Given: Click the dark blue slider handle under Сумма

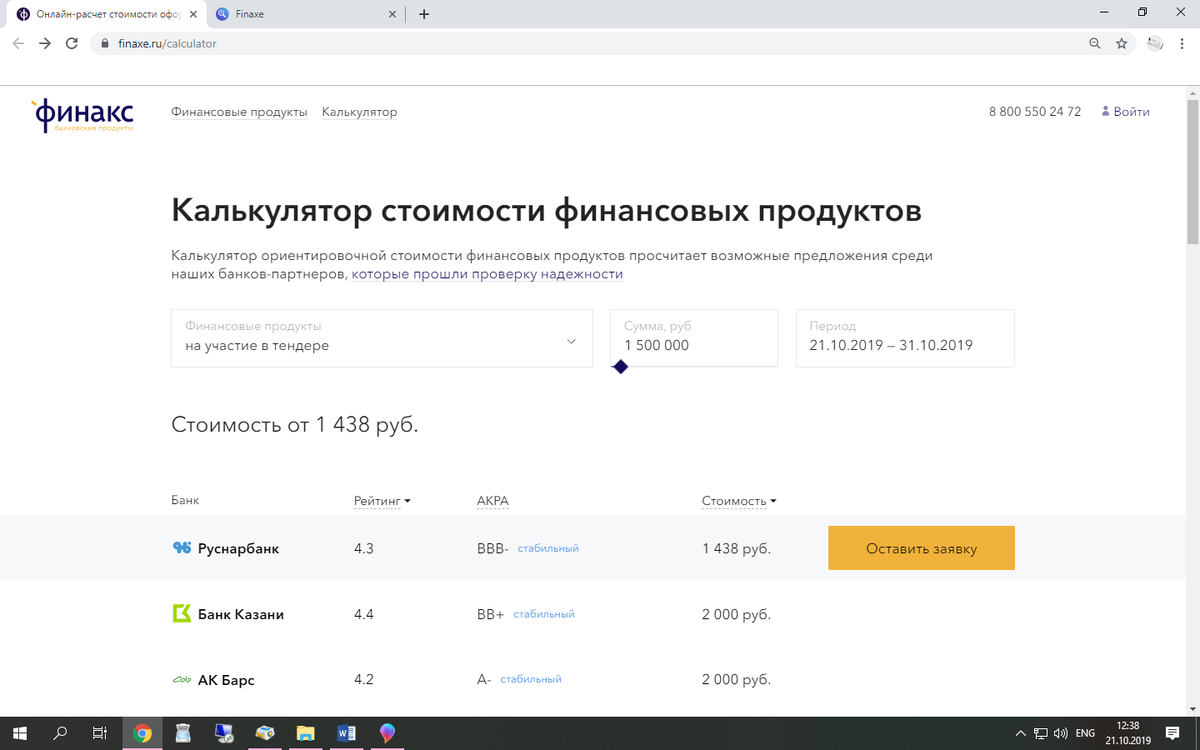Looking at the screenshot, I should [x=620, y=367].
